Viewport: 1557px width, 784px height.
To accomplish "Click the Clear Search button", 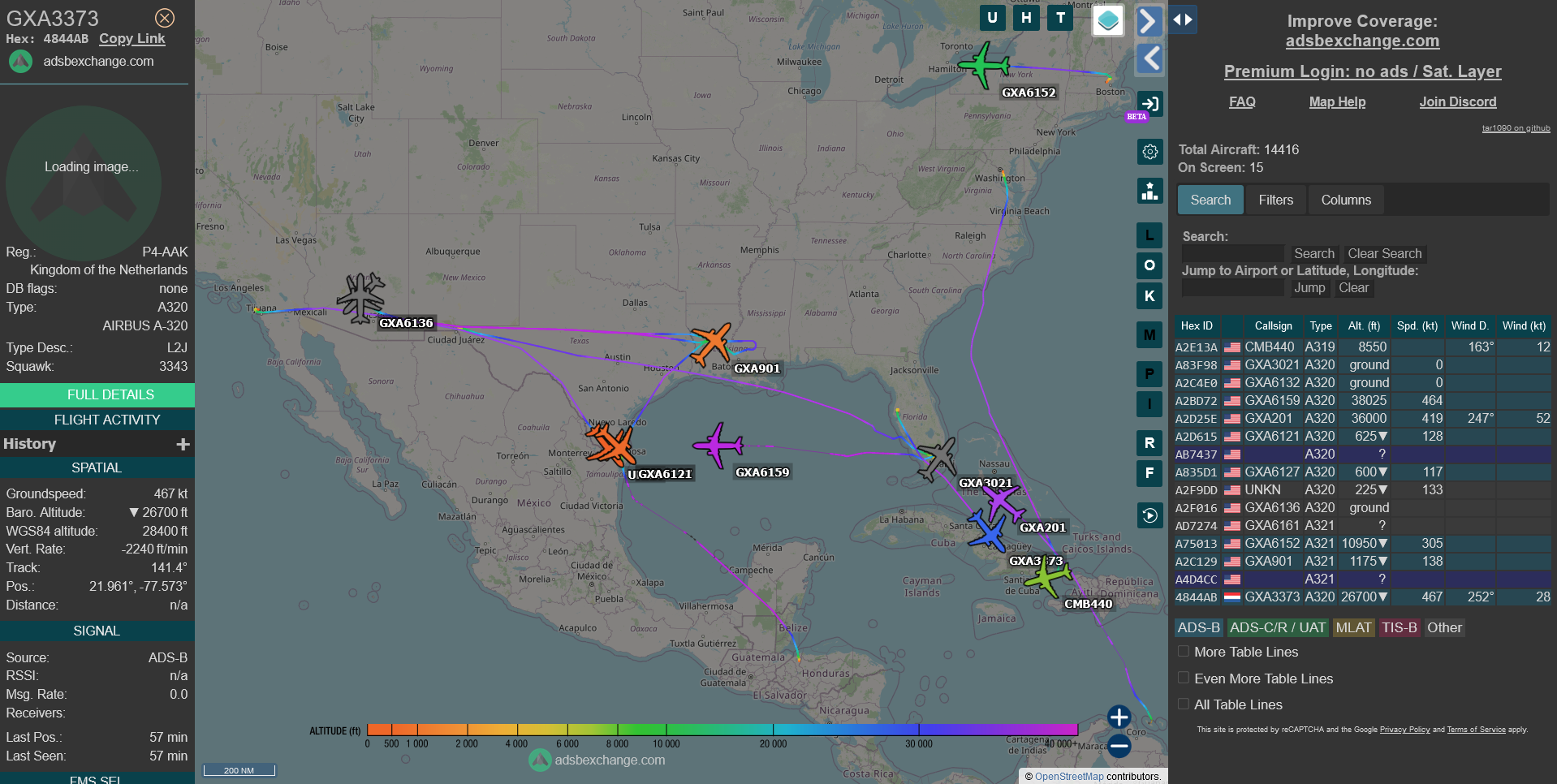I will [x=1384, y=253].
